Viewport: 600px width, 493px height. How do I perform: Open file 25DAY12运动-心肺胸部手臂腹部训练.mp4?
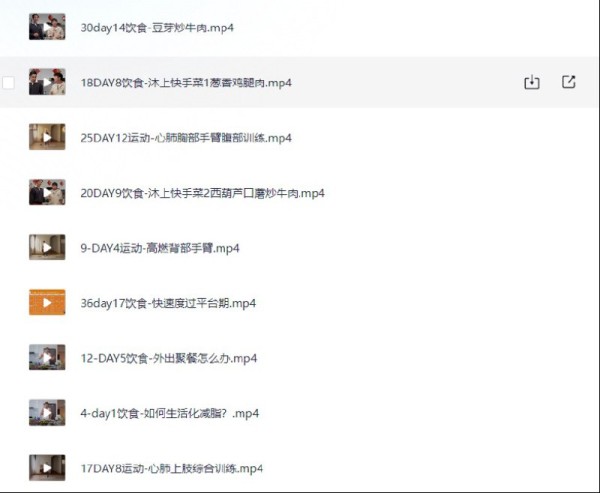coord(186,138)
